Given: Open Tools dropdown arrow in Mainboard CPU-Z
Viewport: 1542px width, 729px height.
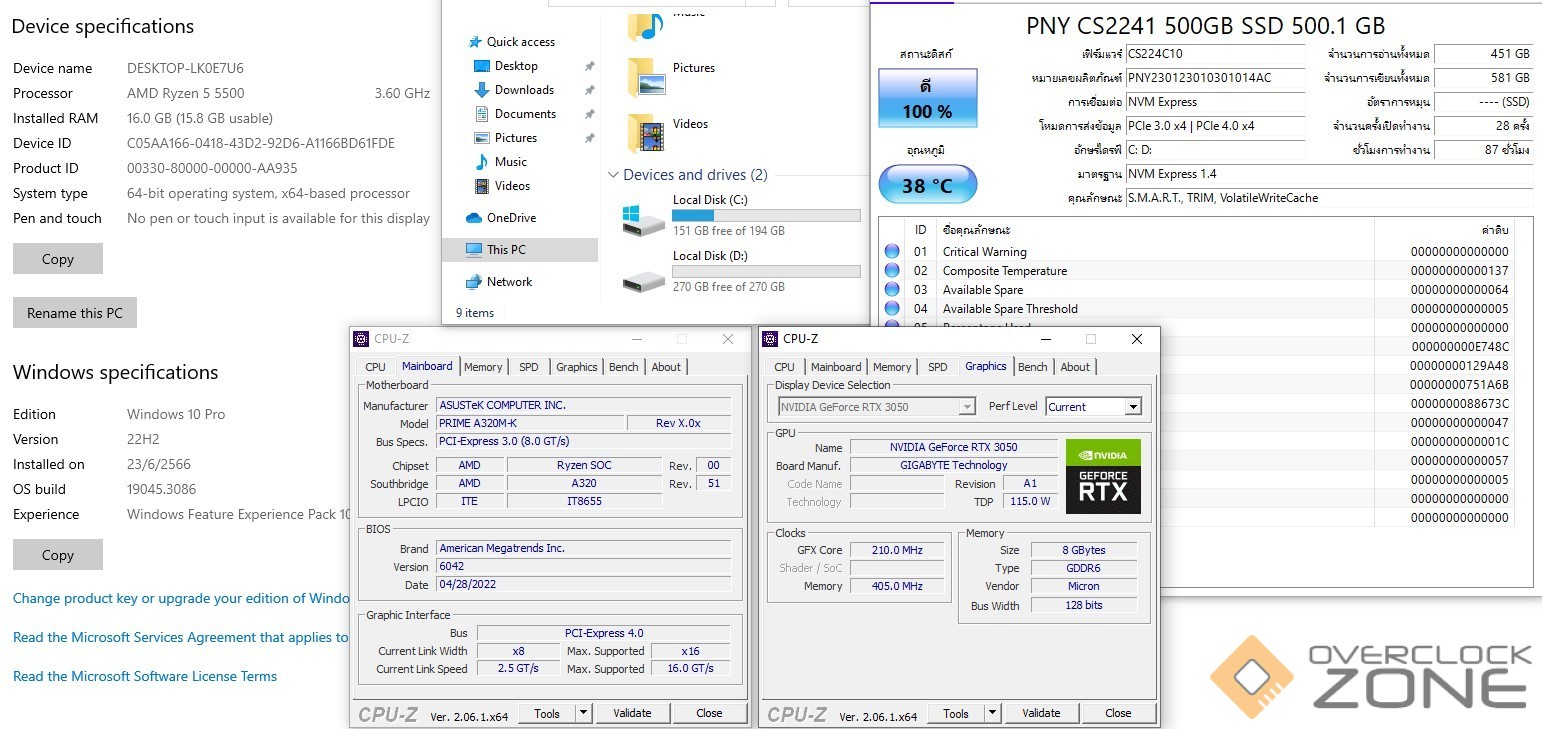Looking at the screenshot, I should (x=584, y=713).
